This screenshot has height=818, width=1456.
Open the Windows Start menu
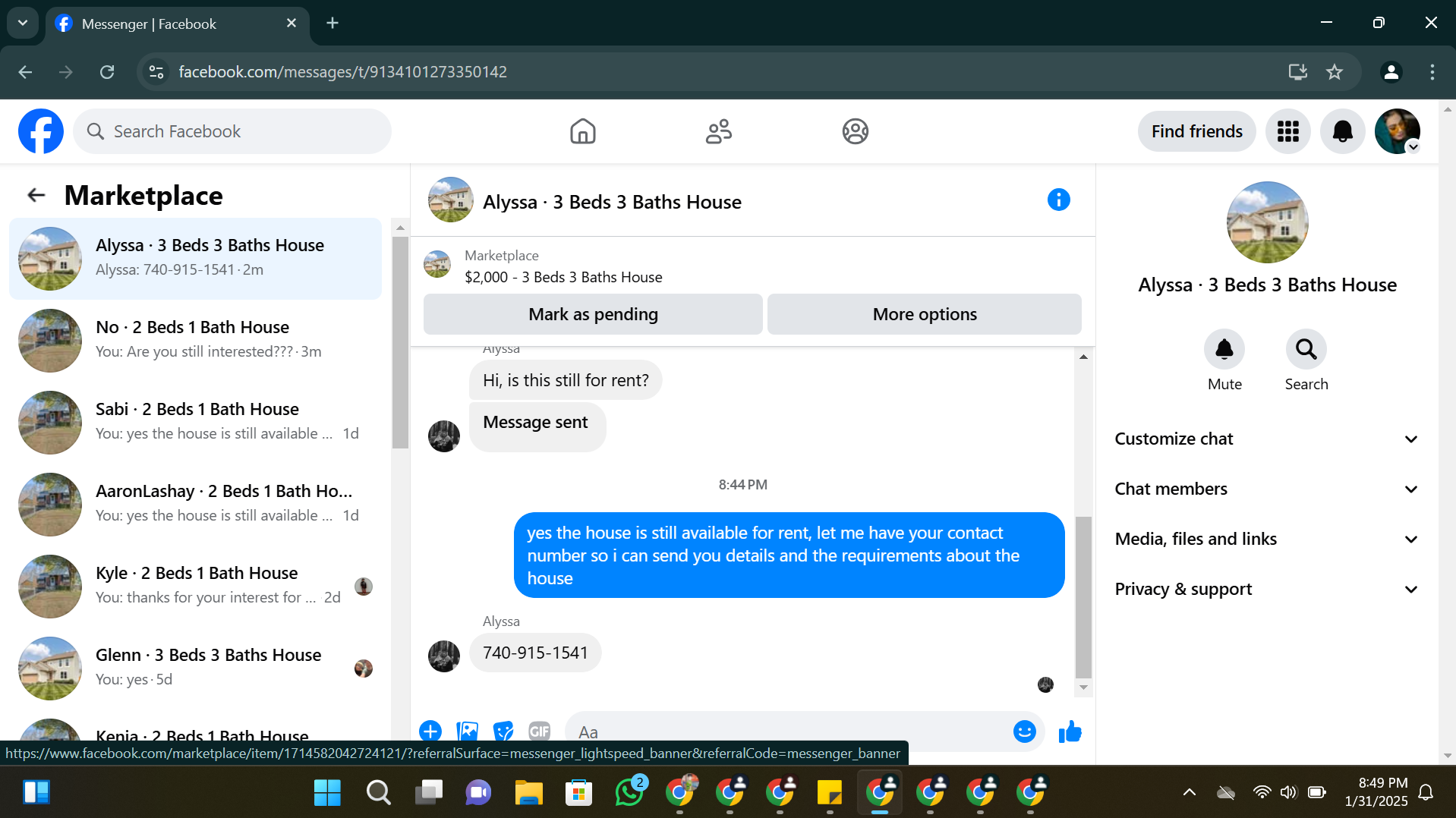click(327, 793)
